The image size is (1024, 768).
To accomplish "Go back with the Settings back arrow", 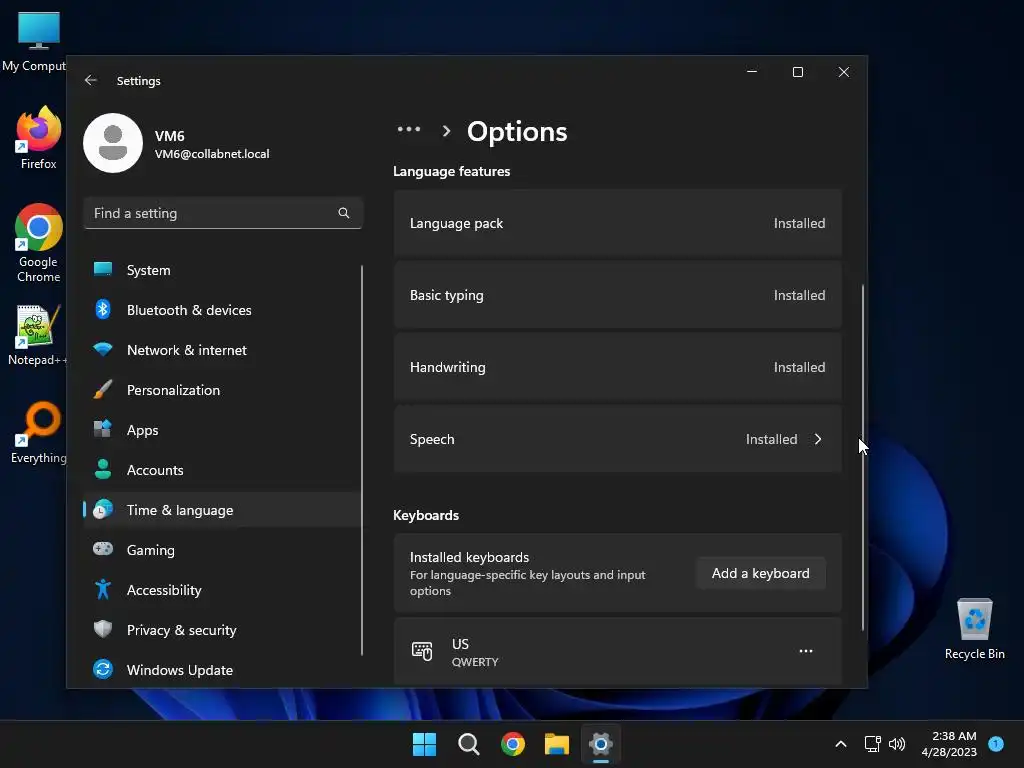I will (91, 80).
